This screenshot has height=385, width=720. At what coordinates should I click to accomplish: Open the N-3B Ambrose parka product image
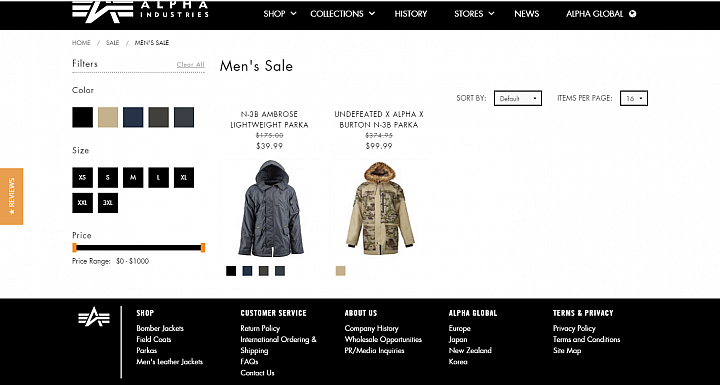click(x=270, y=208)
